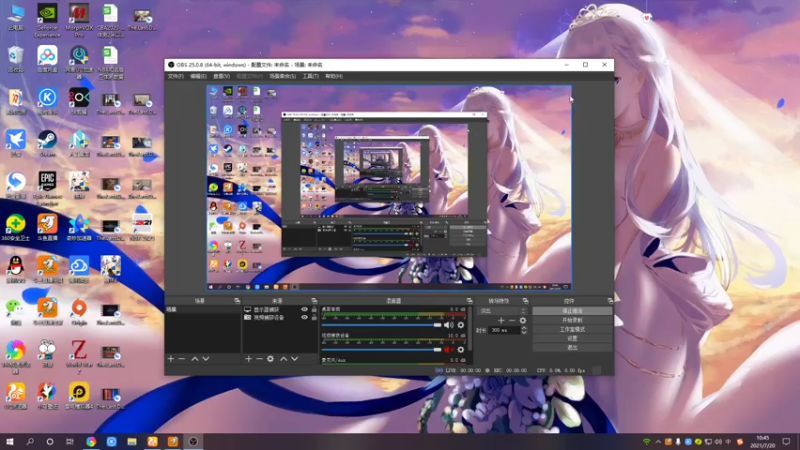Select the scene entry in scenes list

(203, 309)
